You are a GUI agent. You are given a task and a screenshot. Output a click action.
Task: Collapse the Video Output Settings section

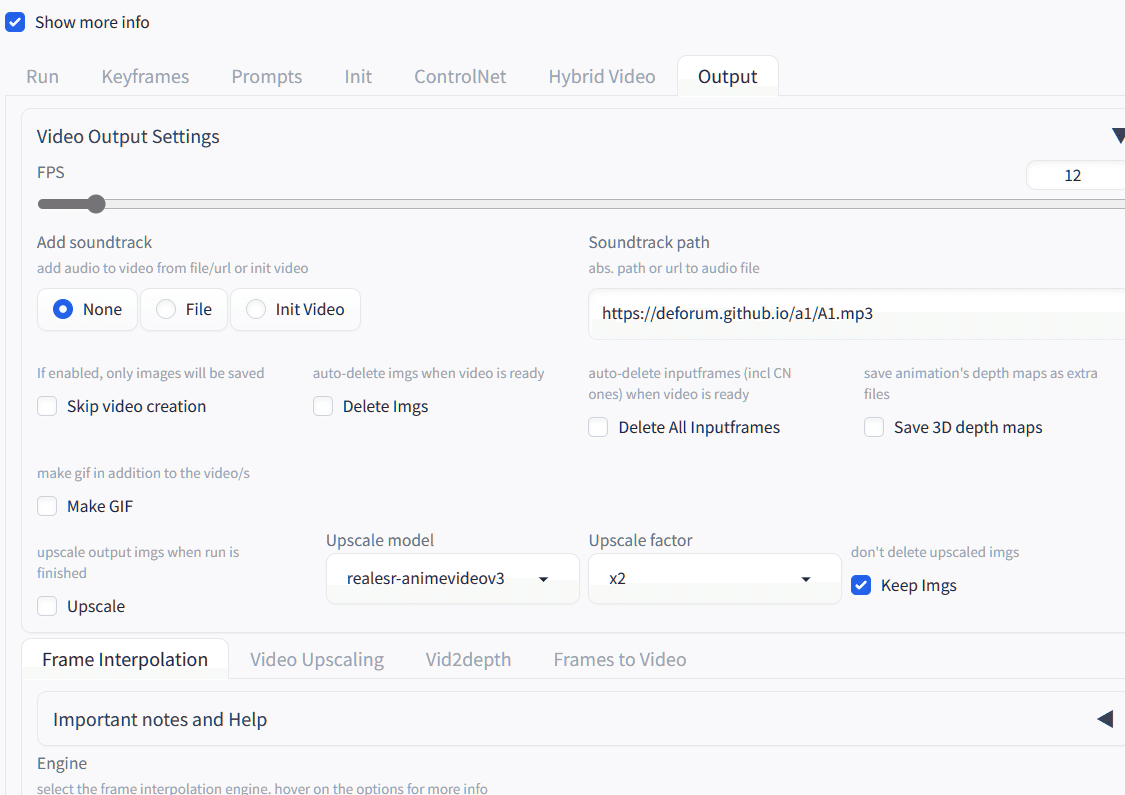(x=1116, y=136)
